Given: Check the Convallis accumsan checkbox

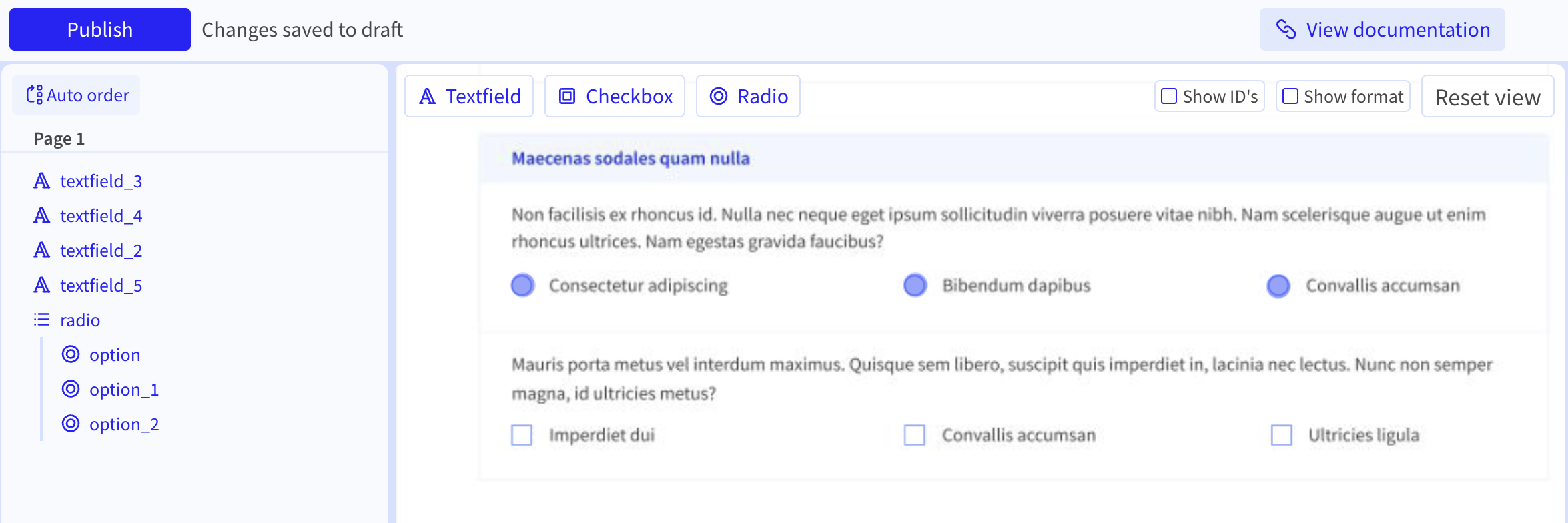Looking at the screenshot, I should coord(915,435).
